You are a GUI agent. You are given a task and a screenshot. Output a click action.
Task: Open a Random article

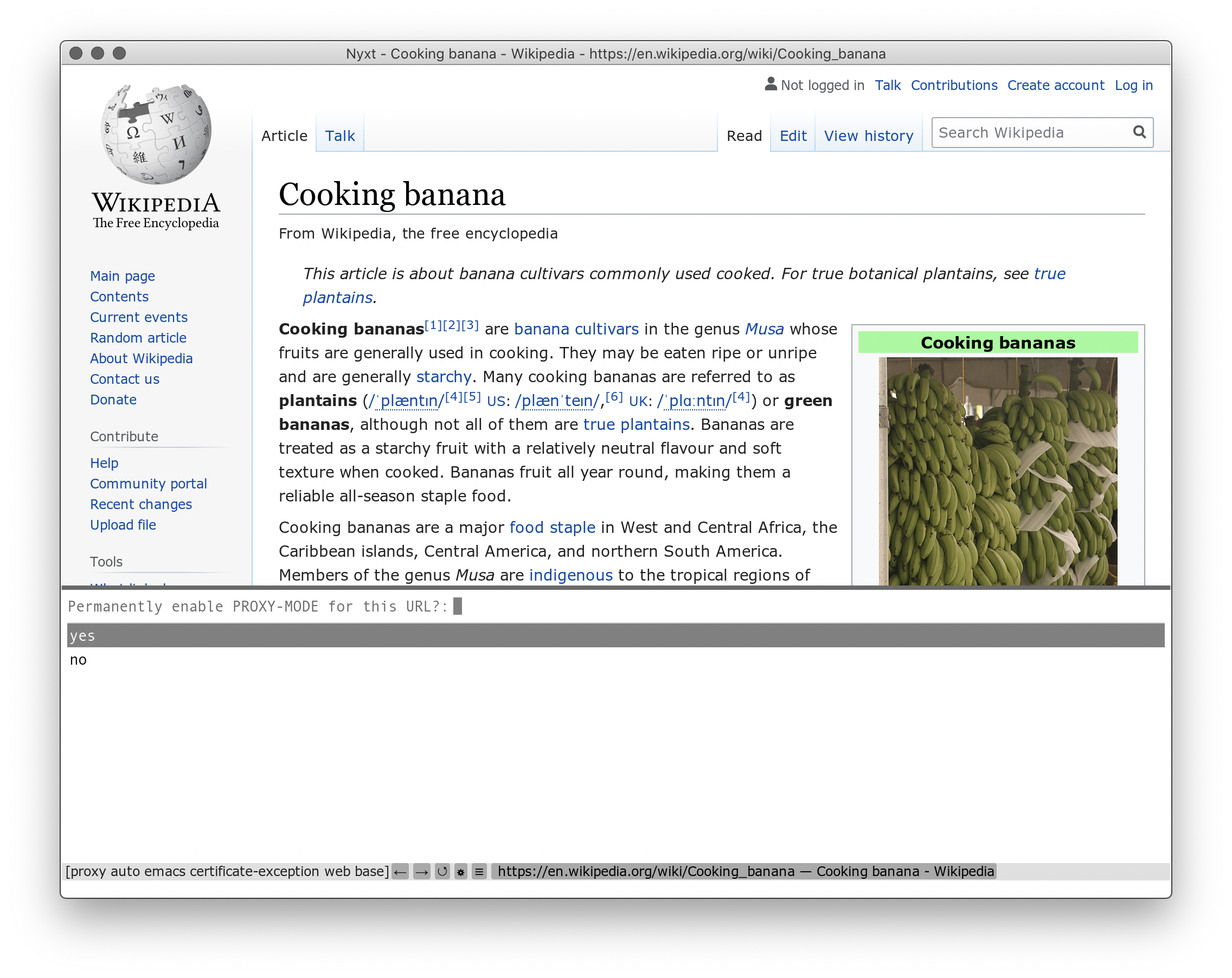138,338
